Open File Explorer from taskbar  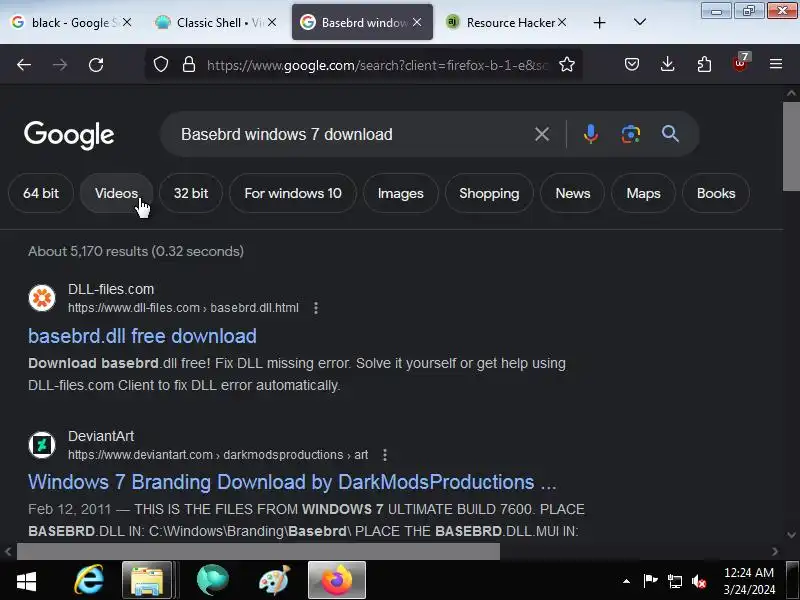click(147, 580)
